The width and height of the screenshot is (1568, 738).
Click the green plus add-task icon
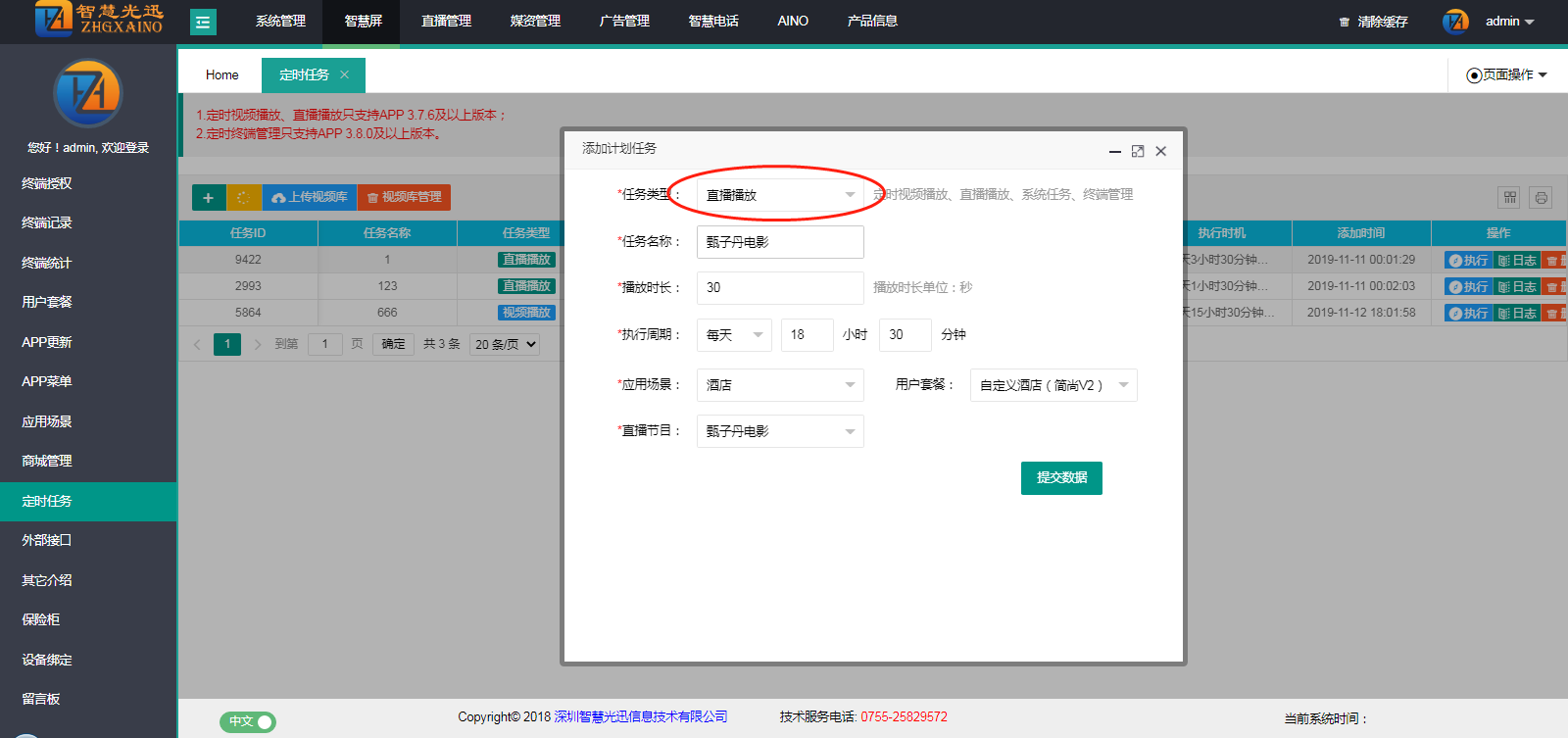[208, 198]
